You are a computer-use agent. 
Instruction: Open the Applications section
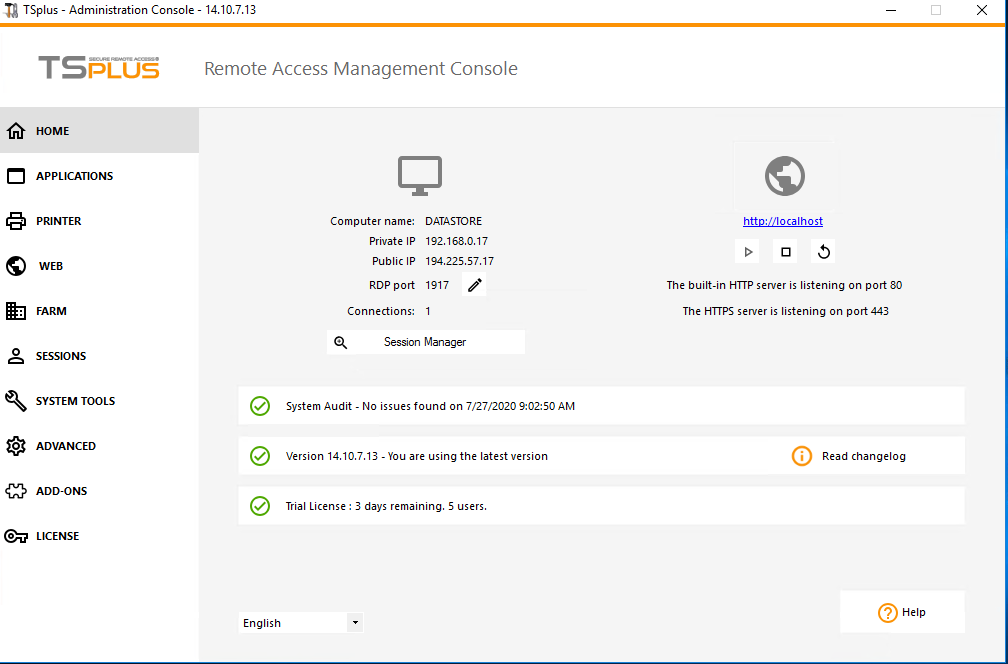(74, 176)
